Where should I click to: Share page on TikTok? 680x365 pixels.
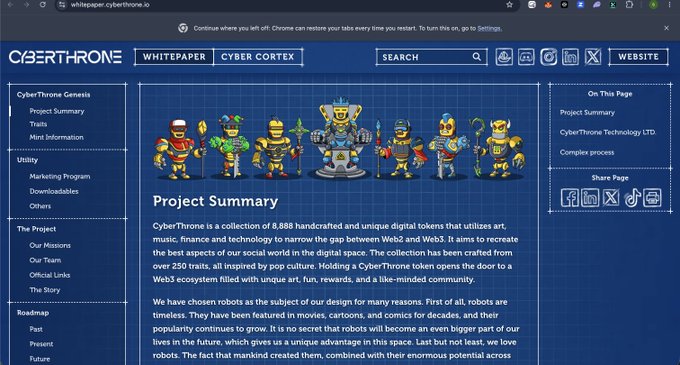[632, 198]
